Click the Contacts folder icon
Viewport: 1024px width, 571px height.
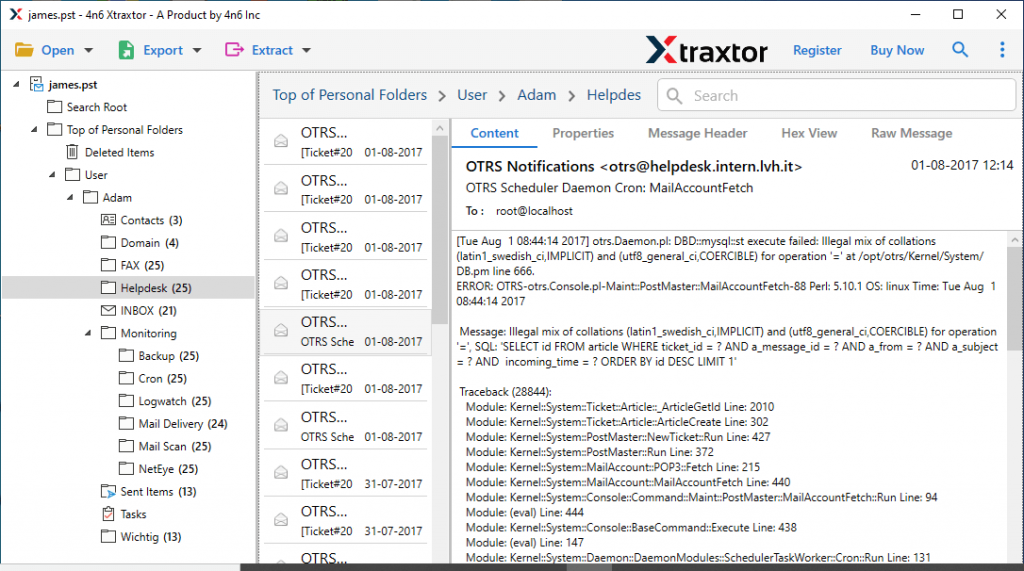coord(109,220)
